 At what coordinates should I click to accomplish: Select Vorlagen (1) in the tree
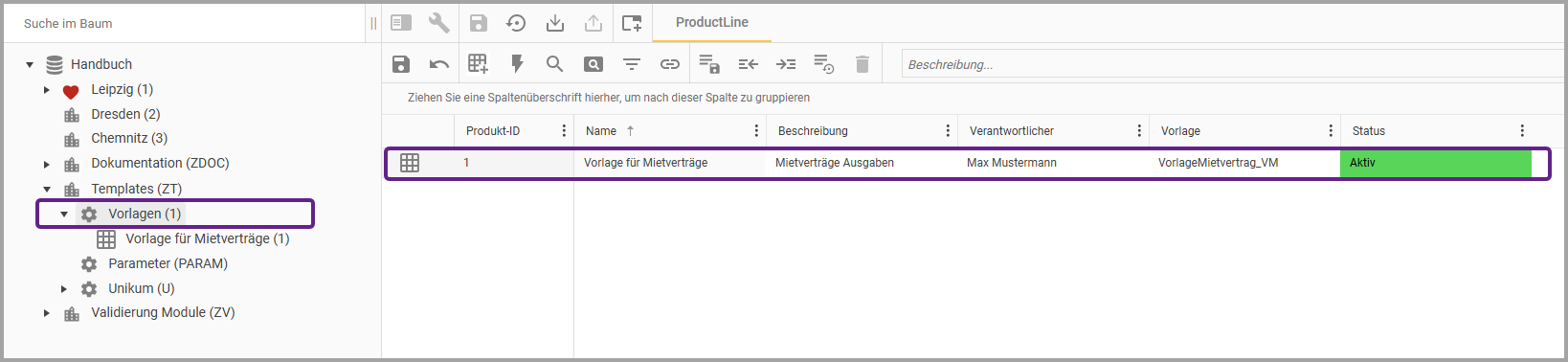[x=145, y=214]
